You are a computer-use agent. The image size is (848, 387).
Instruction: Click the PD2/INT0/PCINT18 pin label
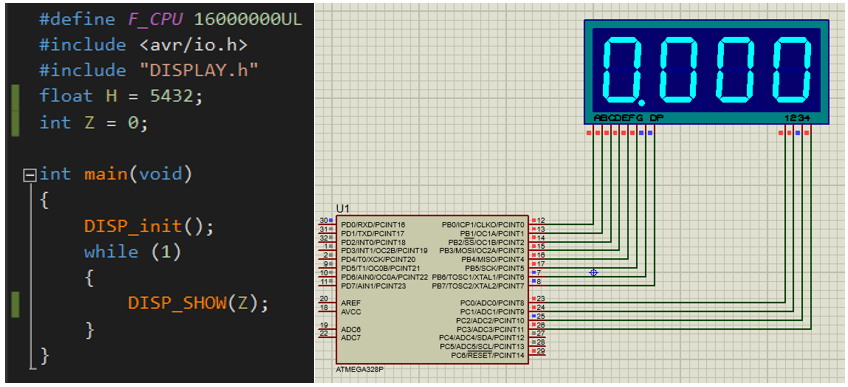tap(373, 242)
